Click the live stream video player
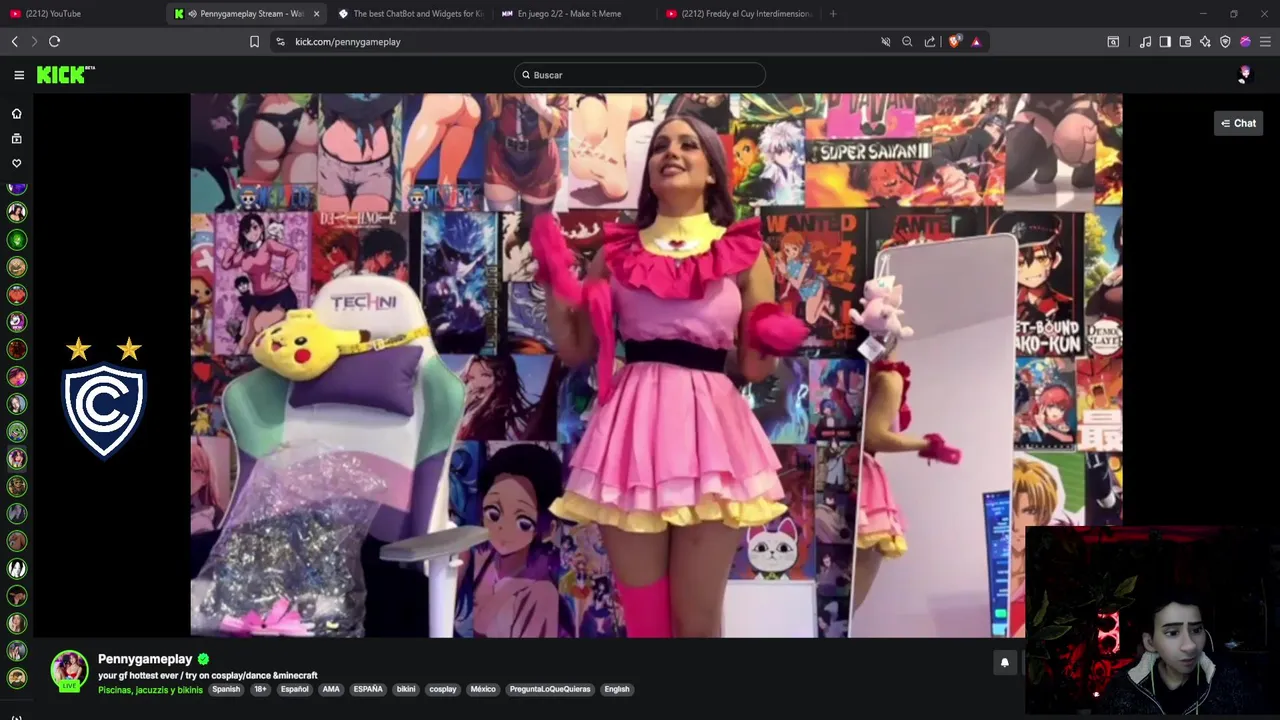Screen dimensions: 1280x720 pos(656,365)
